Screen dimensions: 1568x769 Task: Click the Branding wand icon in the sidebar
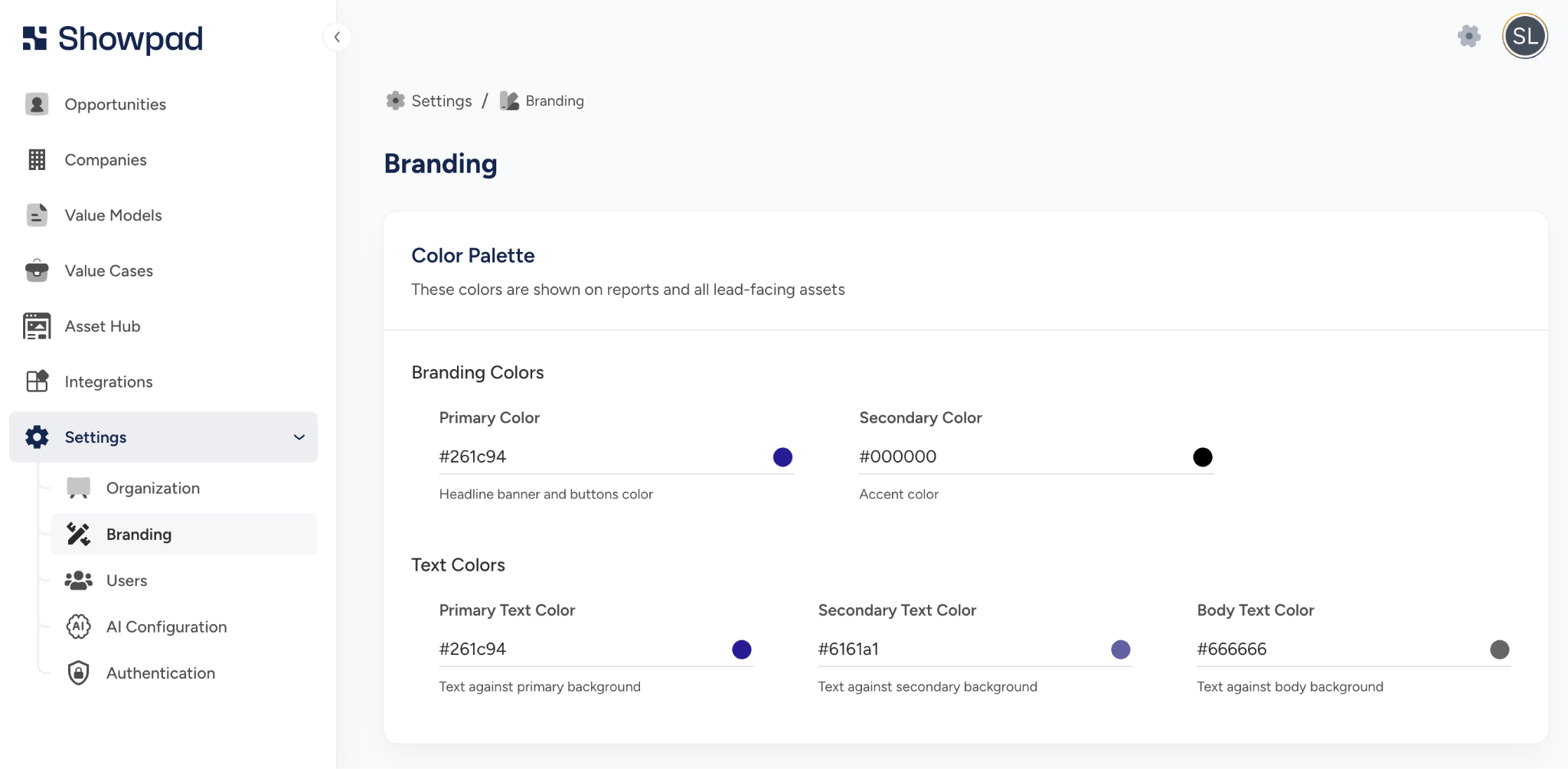pyautogui.click(x=78, y=534)
